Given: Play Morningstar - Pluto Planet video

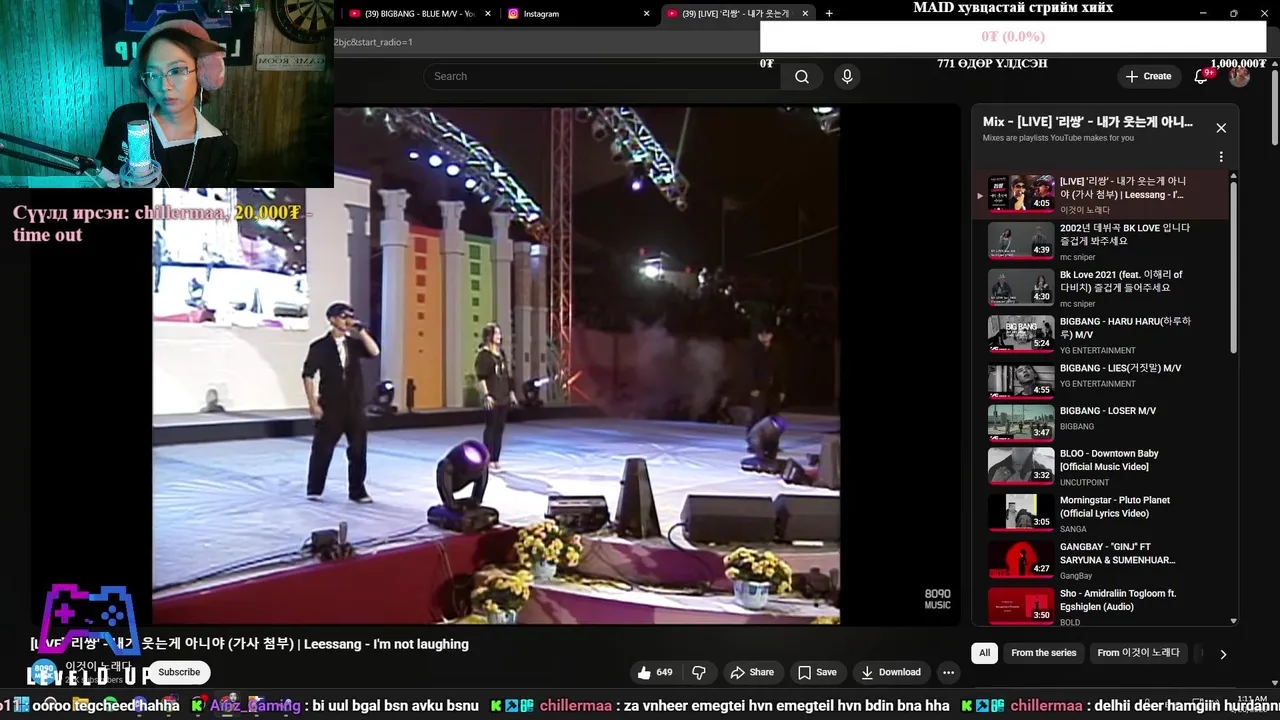Looking at the screenshot, I should tap(1100, 513).
